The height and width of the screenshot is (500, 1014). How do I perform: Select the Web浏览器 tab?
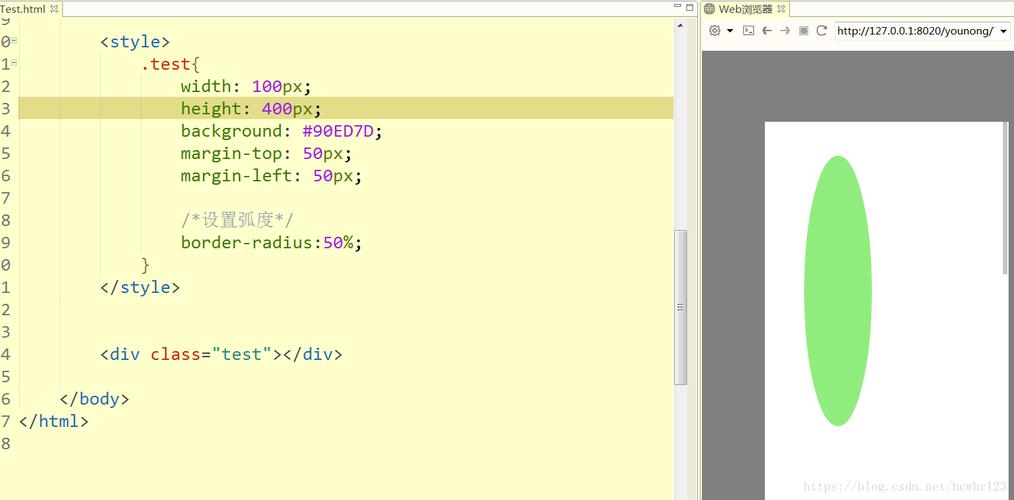coord(744,9)
